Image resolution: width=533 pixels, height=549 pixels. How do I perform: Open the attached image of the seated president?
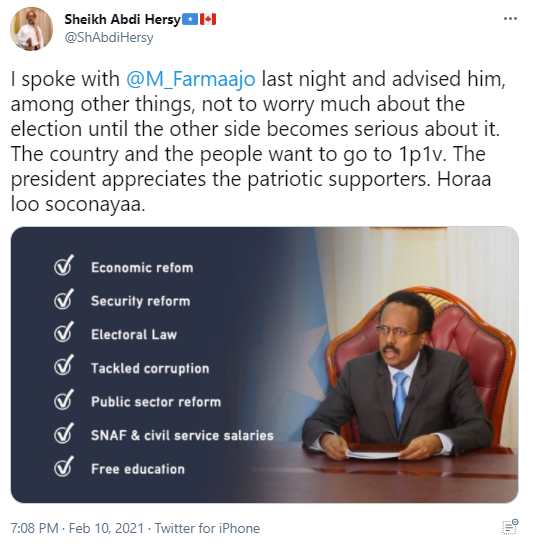coord(265,365)
